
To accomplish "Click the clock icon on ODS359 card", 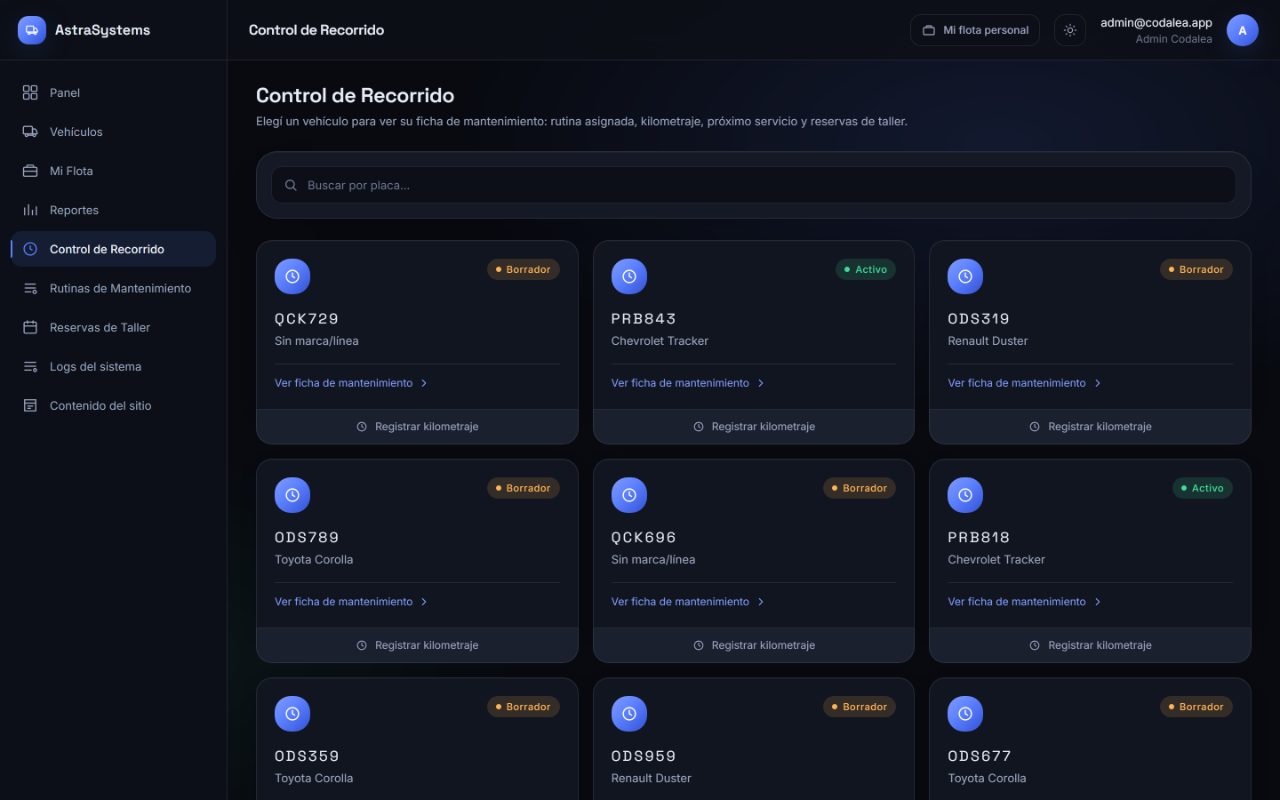I will pyautogui.click(x=292, y=714).
